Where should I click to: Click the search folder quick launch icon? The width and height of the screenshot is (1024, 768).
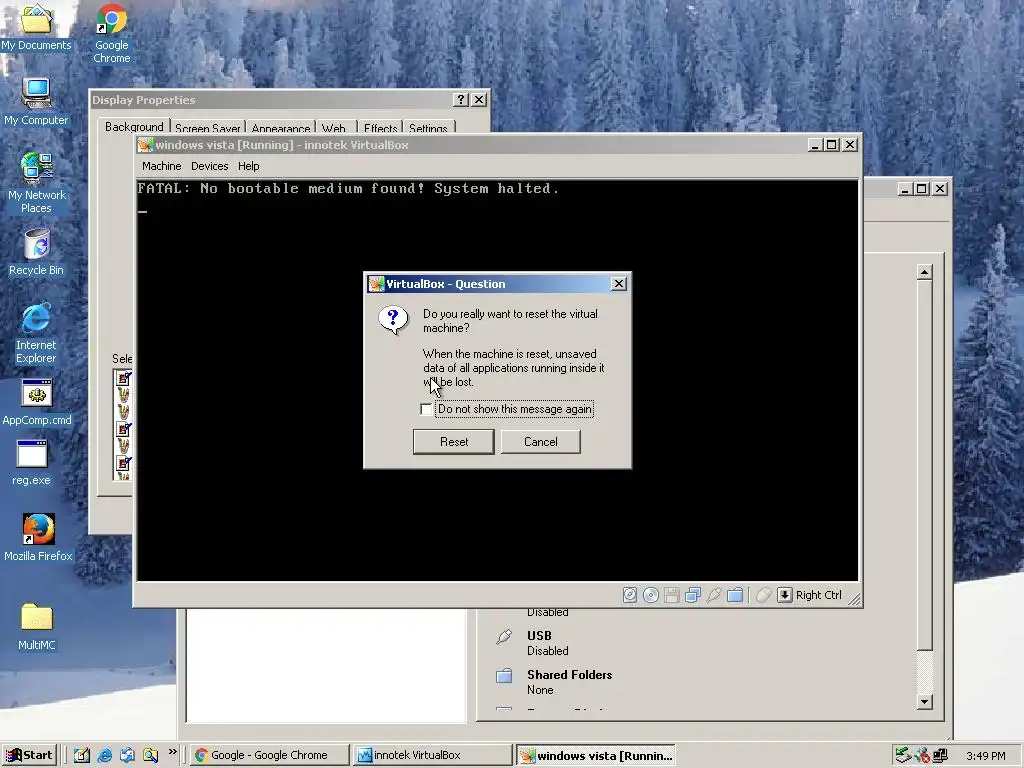pos(150,755)
